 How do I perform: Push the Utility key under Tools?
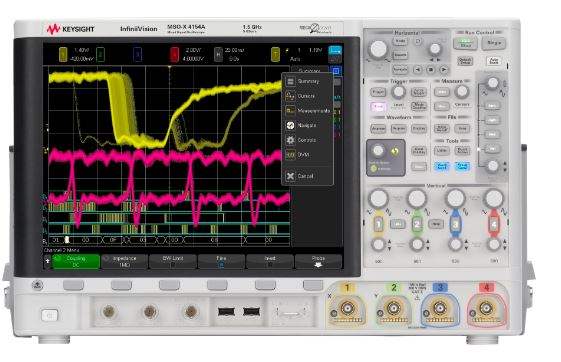(x=442, y=151)
